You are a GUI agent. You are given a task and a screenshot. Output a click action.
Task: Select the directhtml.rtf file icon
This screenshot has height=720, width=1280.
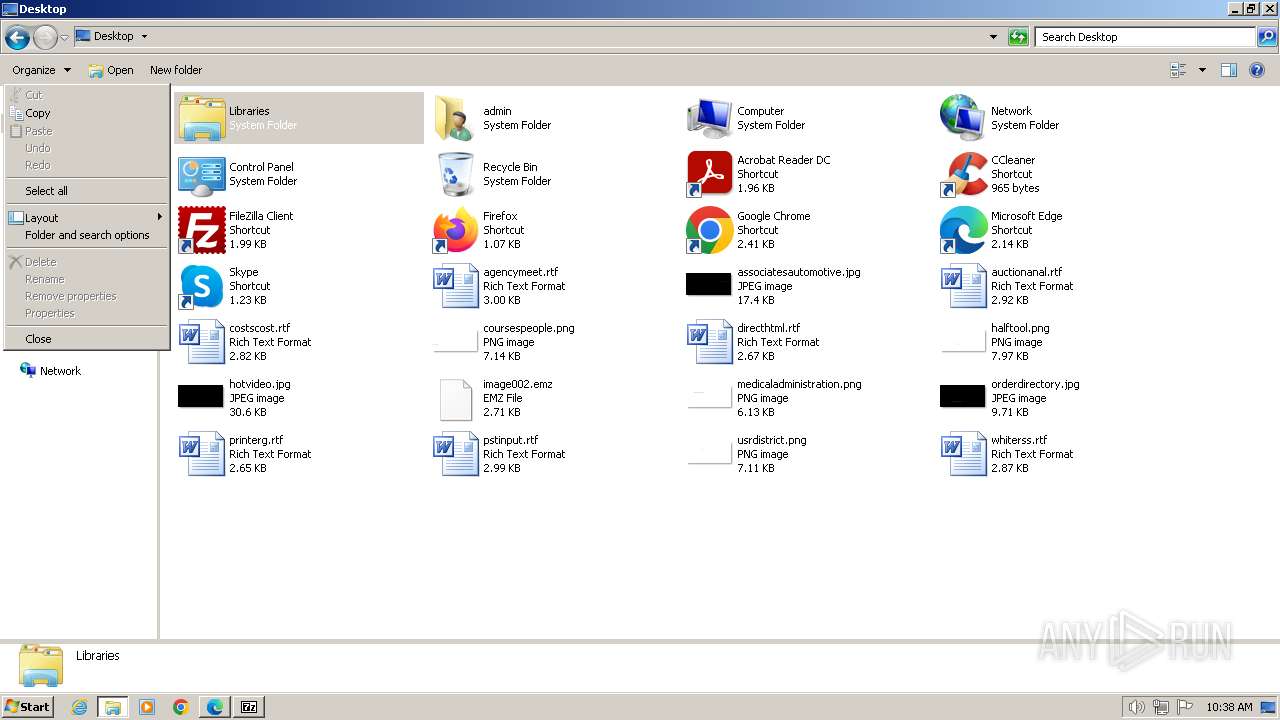click(710, 342)
